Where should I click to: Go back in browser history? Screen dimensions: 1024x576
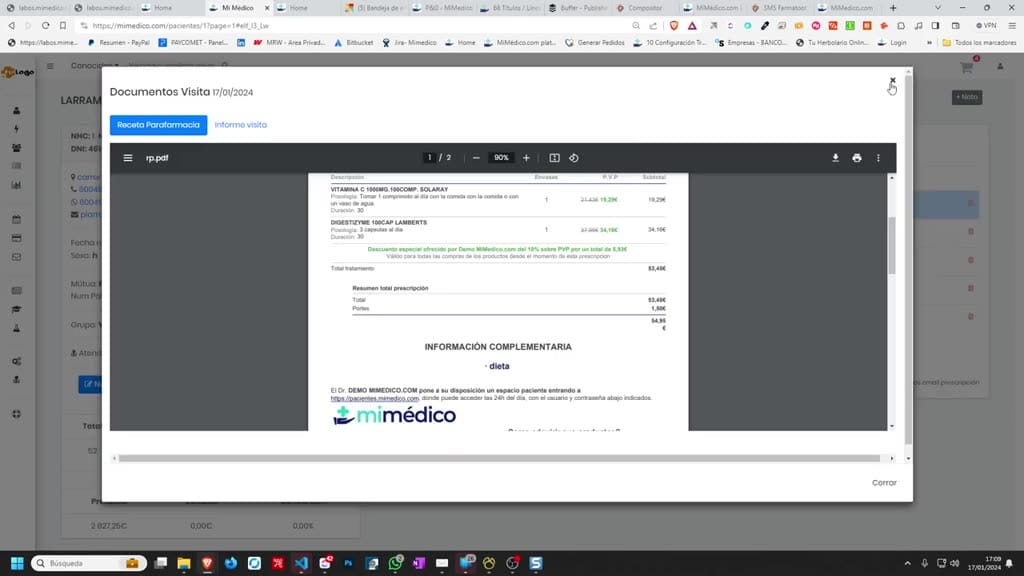pos(12,25)
